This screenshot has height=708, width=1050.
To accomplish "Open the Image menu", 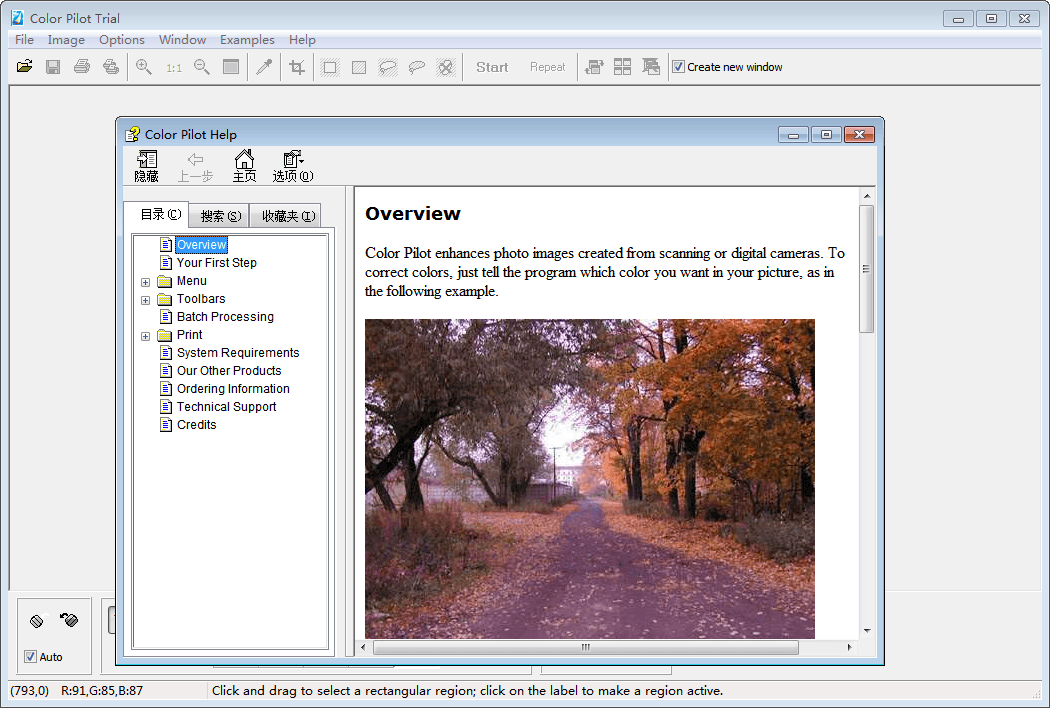I will (66, 40).
